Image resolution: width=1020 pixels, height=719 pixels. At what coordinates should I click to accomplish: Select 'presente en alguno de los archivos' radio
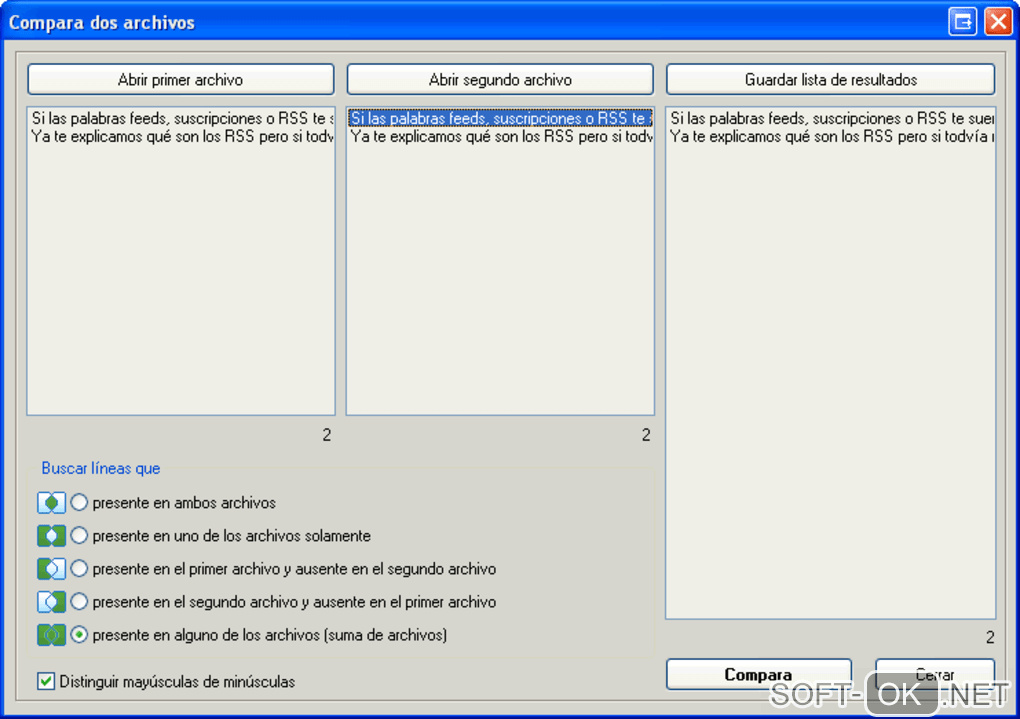pyautogui.click(x=79, y=634)
